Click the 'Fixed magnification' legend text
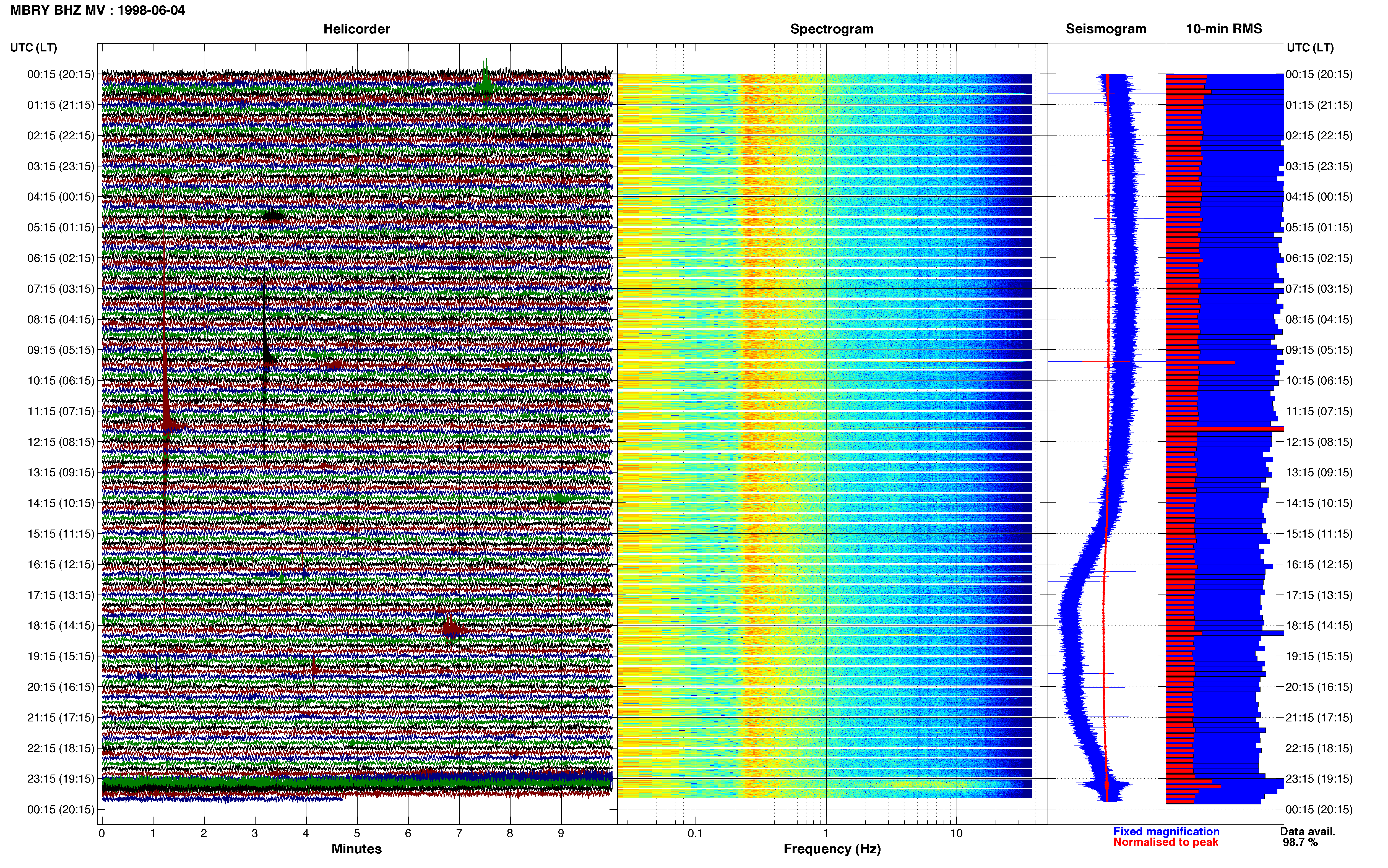The image size is (1388, 868). pos(1166,831)
